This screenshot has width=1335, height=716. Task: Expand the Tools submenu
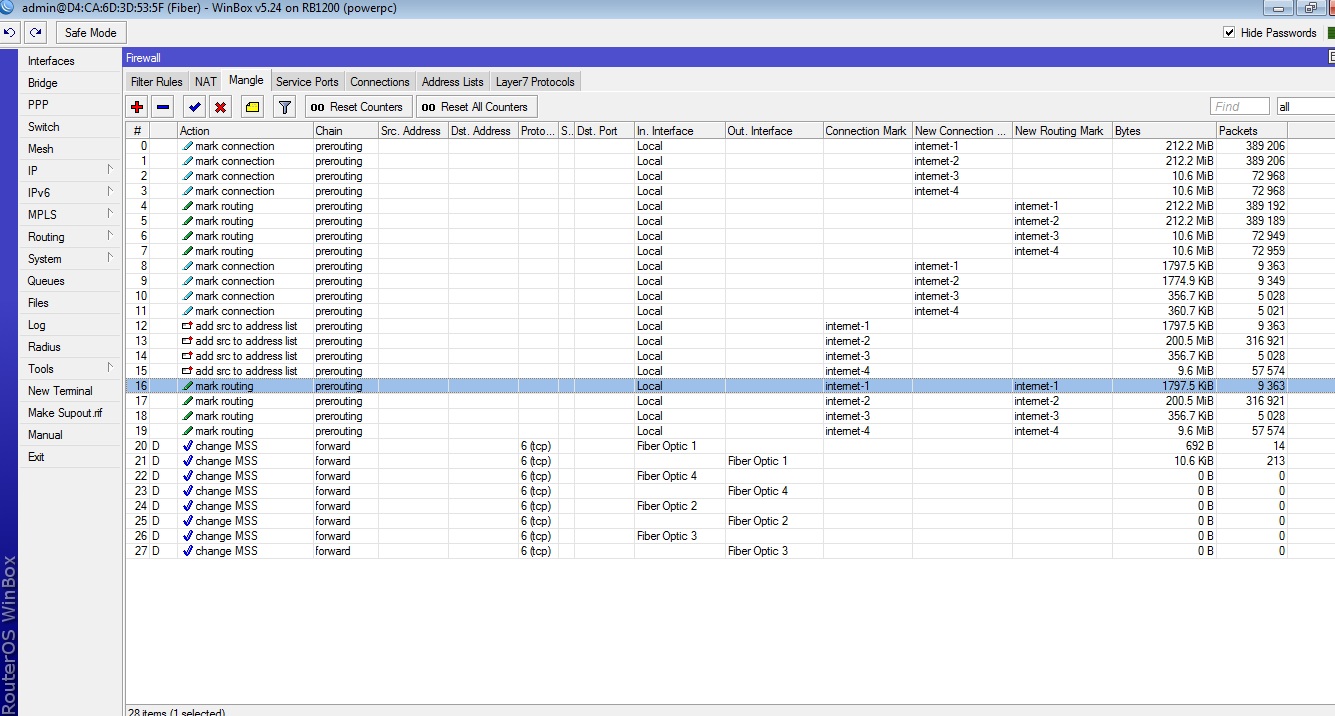click(70, 369)
